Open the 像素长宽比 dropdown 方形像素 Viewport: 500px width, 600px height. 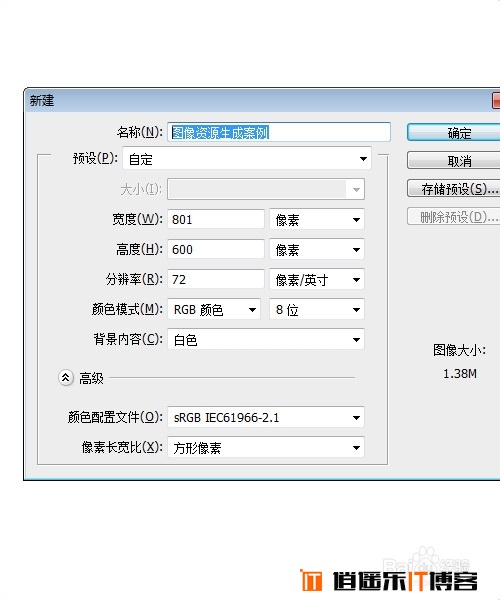click(x=266, y=447)
